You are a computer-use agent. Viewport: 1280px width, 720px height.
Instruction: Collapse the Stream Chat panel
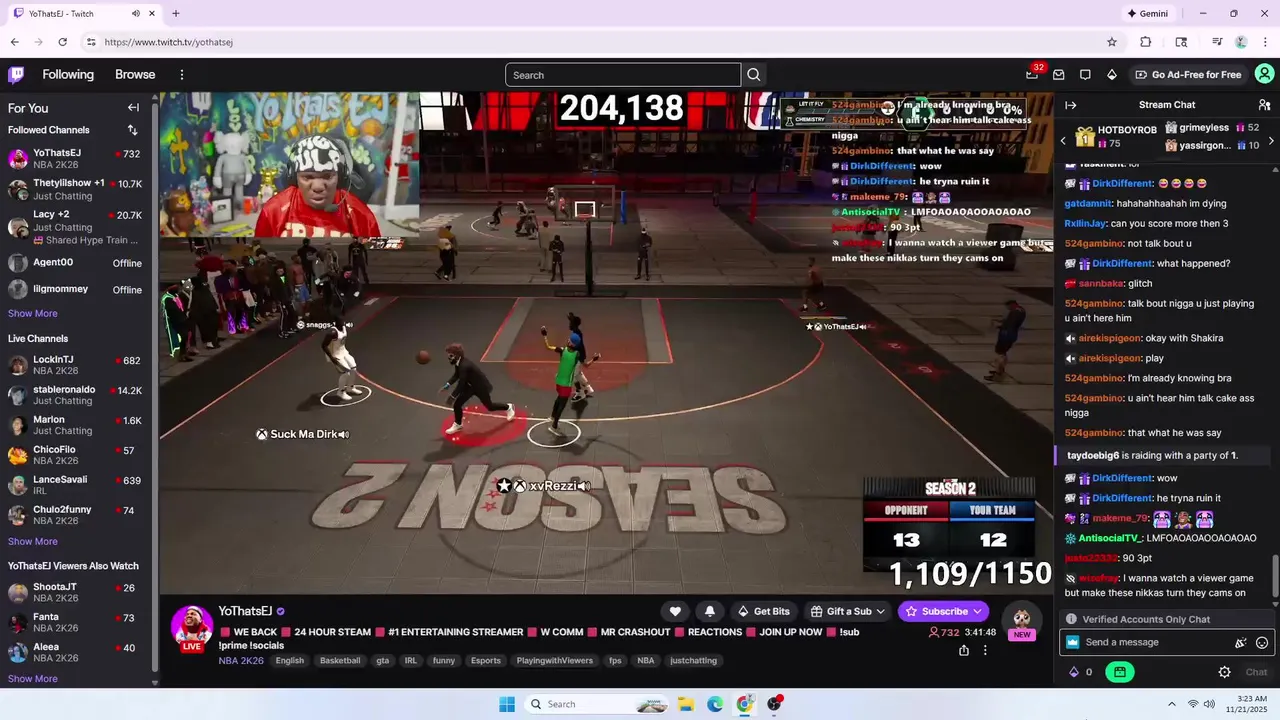pyautogui.click(x=1070, y=105)
